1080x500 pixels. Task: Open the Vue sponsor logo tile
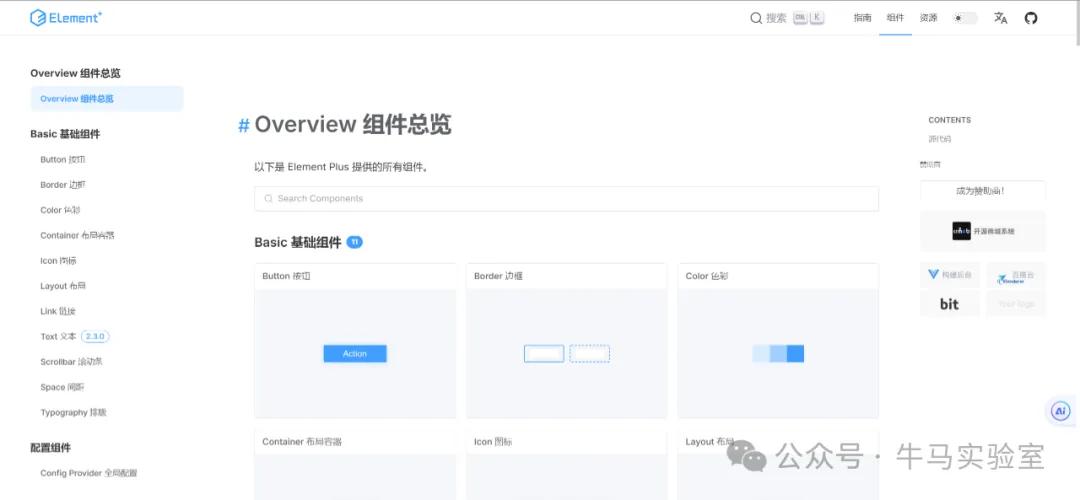pyautogui.click(x=950, y=275)
